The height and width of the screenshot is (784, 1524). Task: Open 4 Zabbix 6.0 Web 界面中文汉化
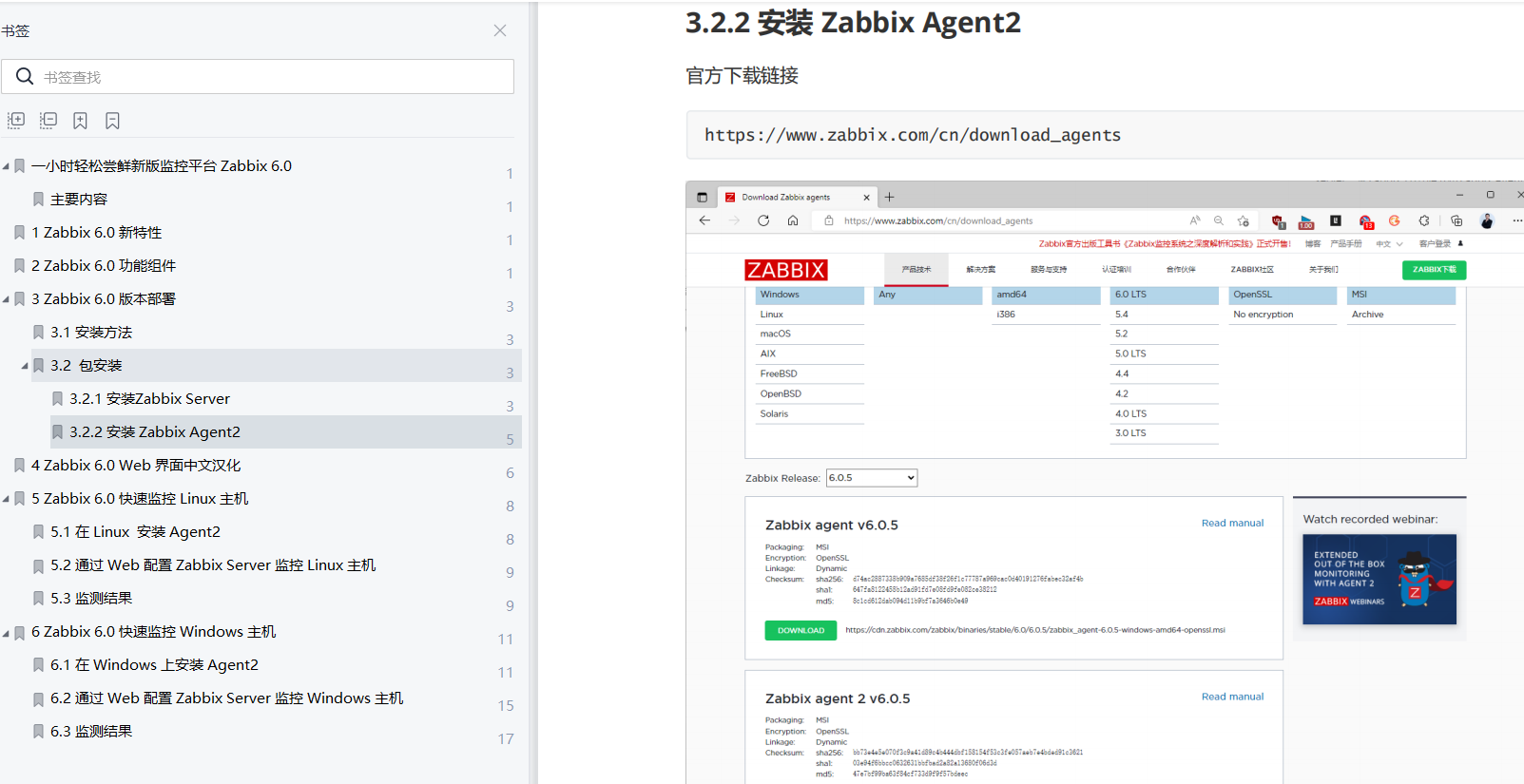pos(136,465)
